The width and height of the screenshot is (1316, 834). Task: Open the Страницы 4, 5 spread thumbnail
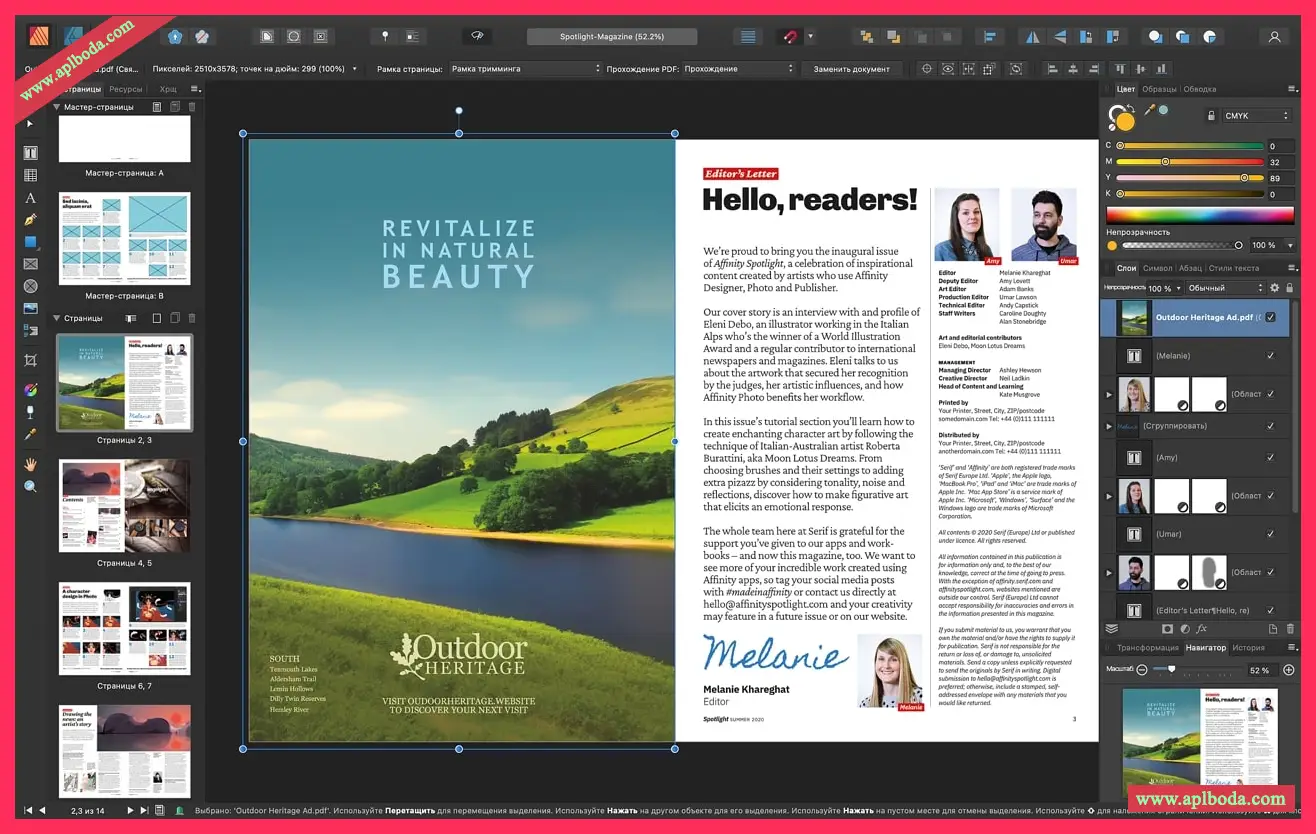(x=124, y=506)
